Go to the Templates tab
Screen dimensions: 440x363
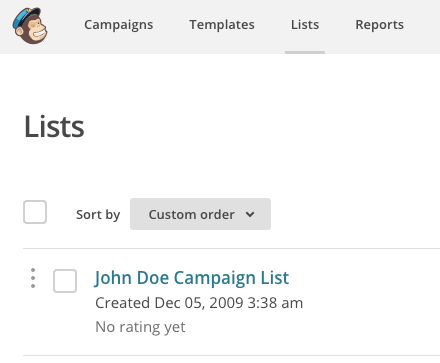(222, 25)
